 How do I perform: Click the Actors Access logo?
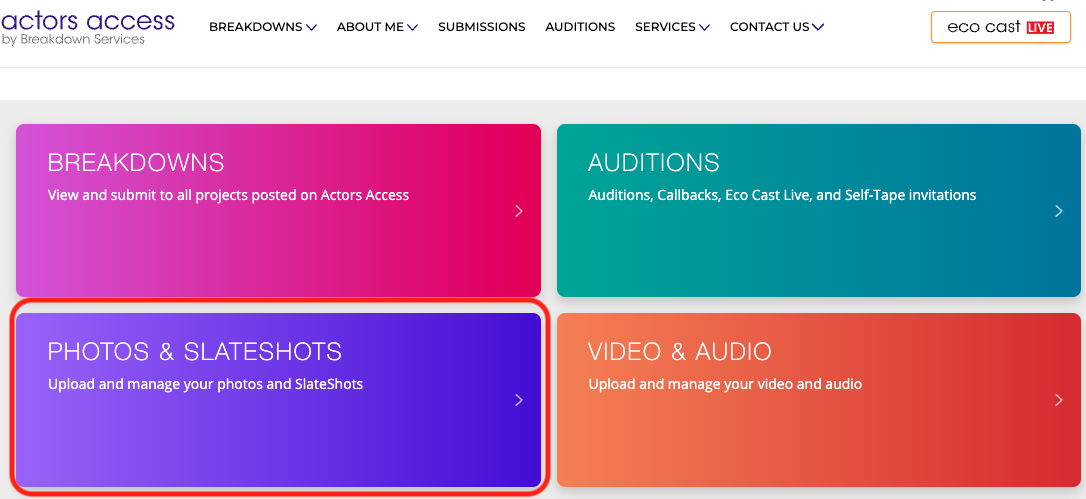tap(87, 28)
